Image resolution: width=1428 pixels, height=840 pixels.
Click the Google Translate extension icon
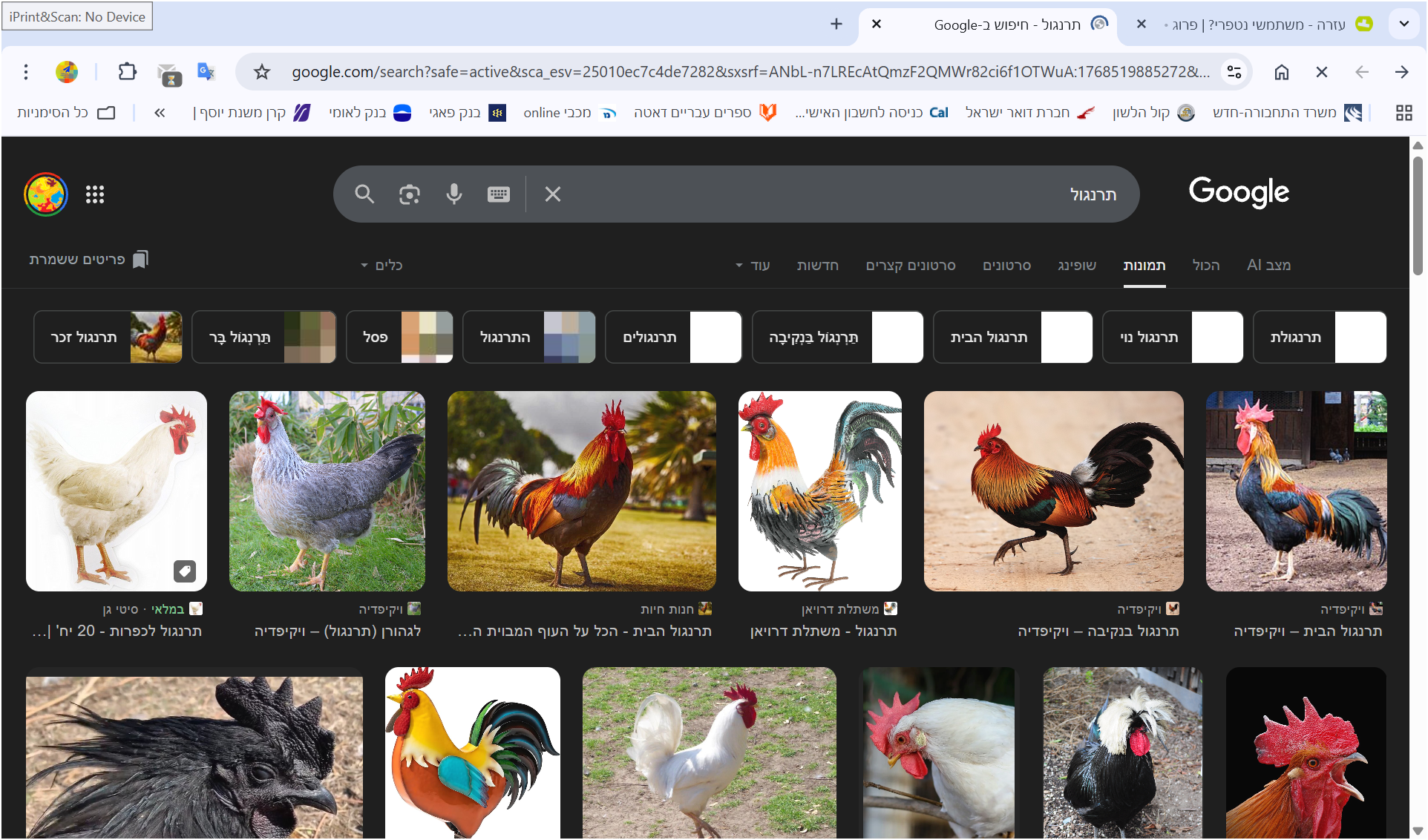(206, 72)
